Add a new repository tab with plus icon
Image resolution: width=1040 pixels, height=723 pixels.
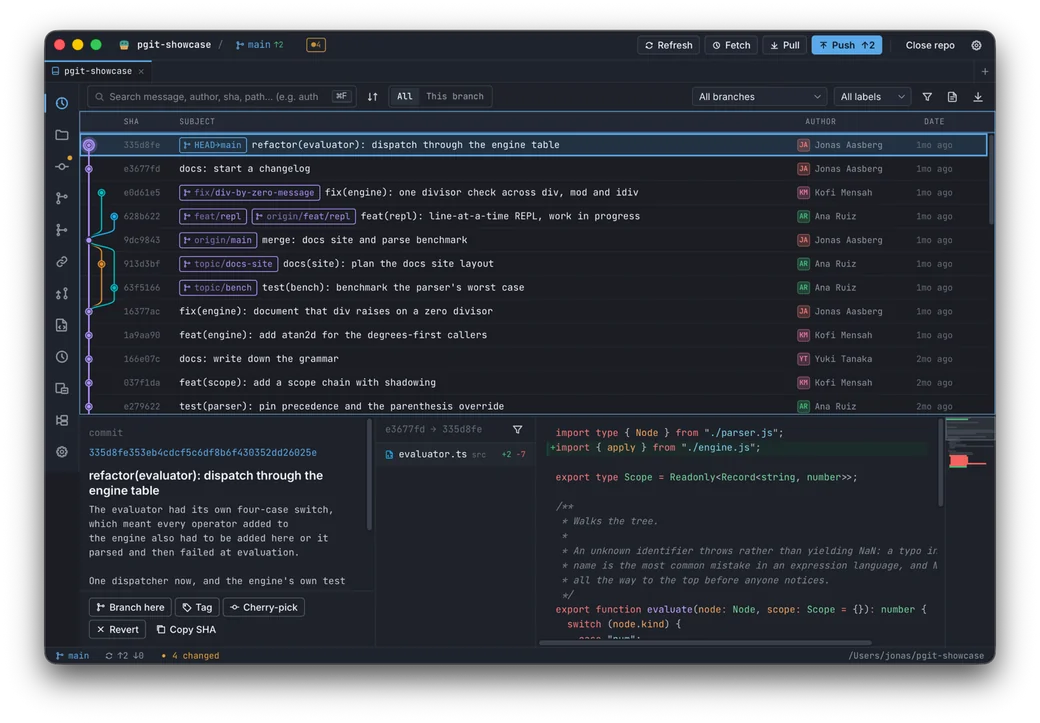(984, 71)
